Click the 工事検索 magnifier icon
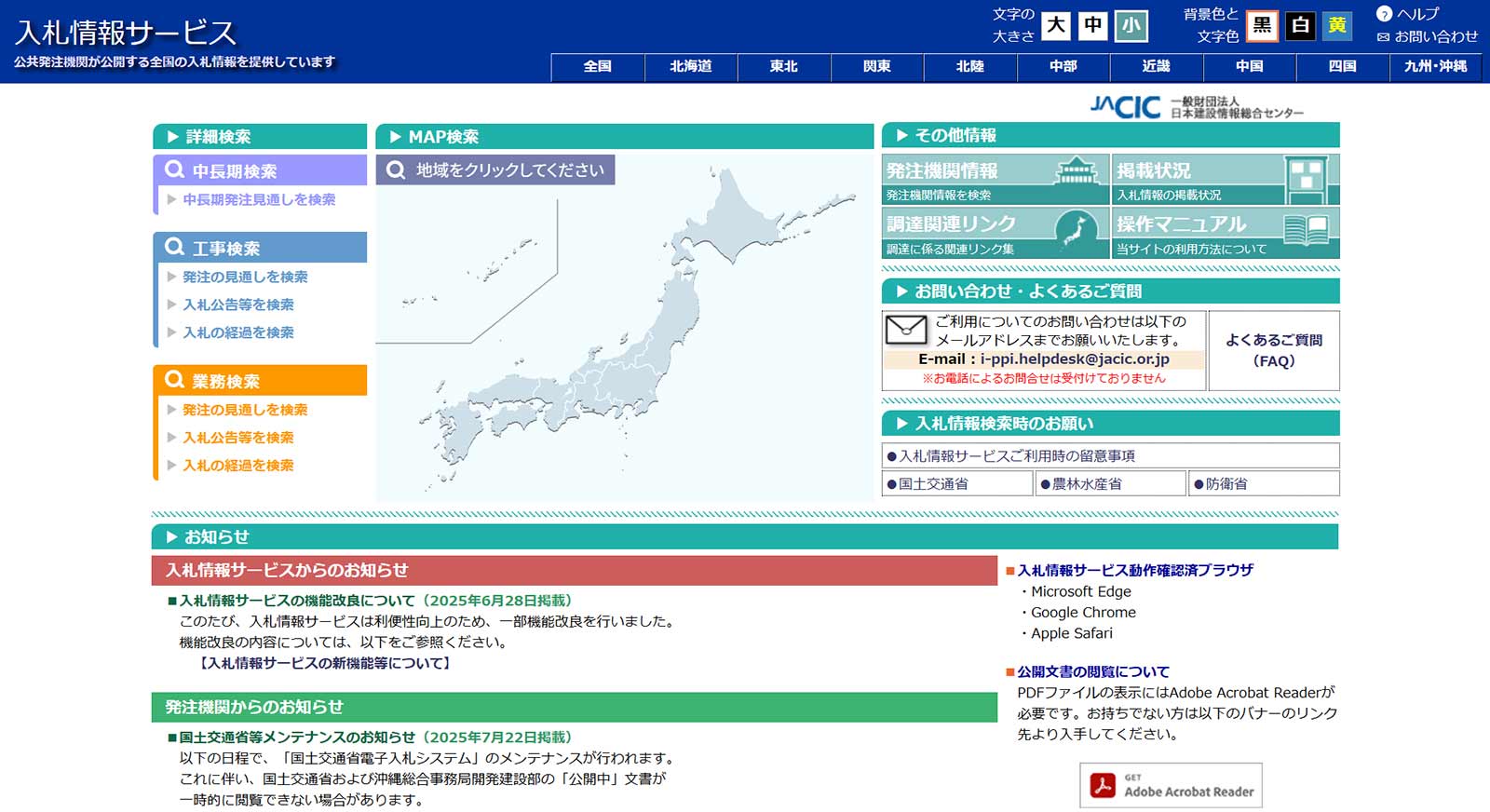This screenshot has height=812, width=1490. (174, 248)
